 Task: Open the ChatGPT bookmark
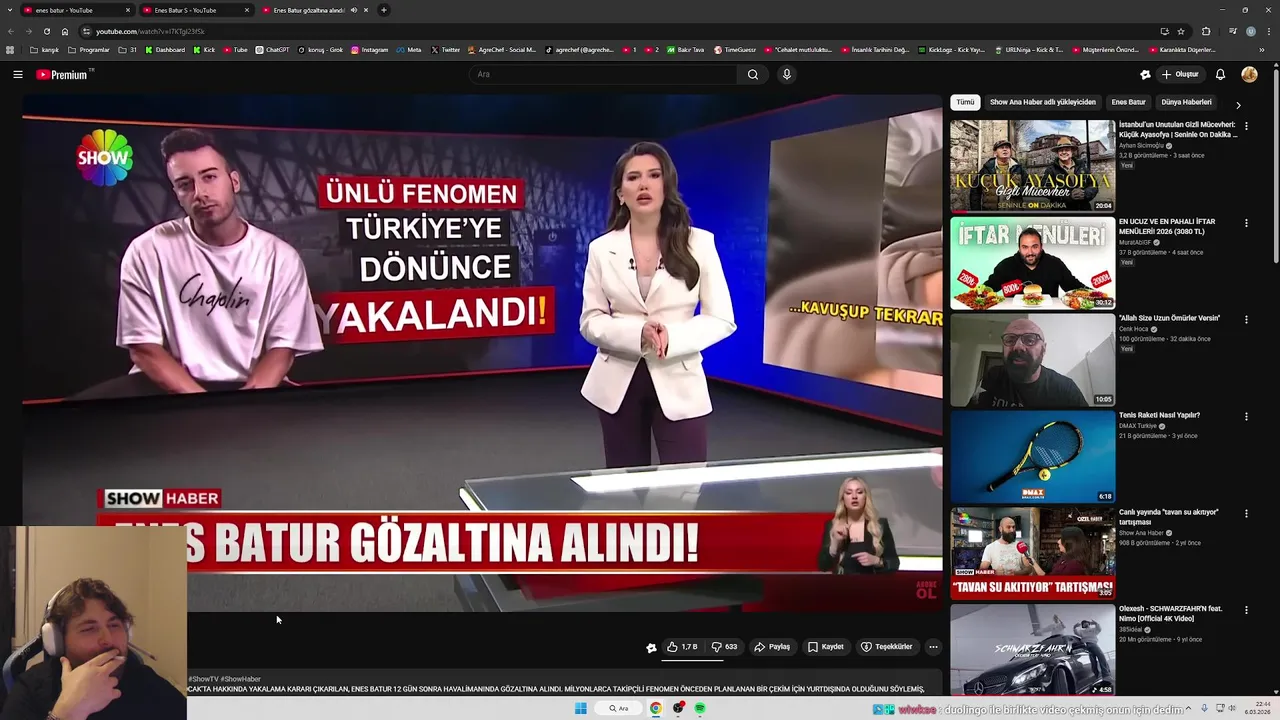pyautogui.click(x=272, y=49)
